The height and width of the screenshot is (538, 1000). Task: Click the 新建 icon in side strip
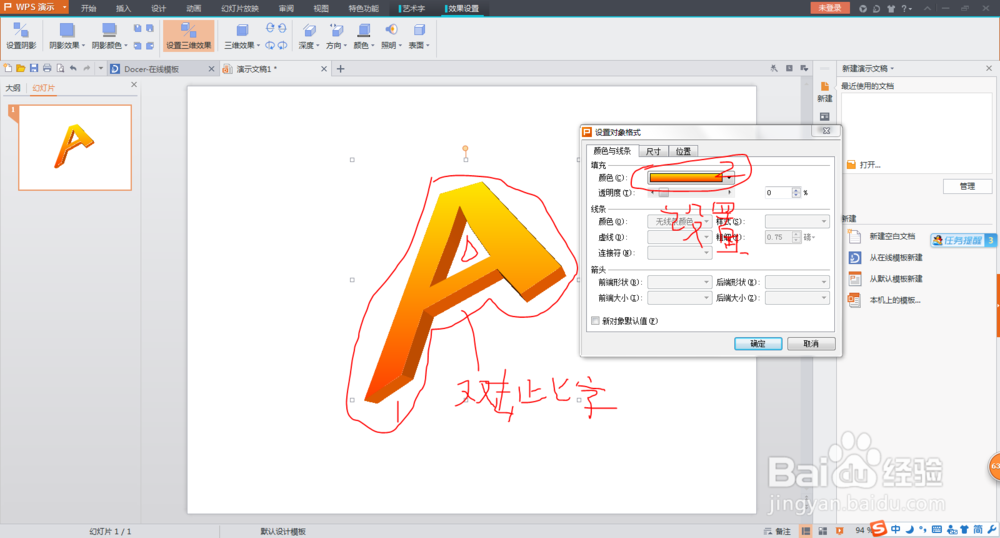[x=825, y=92]
